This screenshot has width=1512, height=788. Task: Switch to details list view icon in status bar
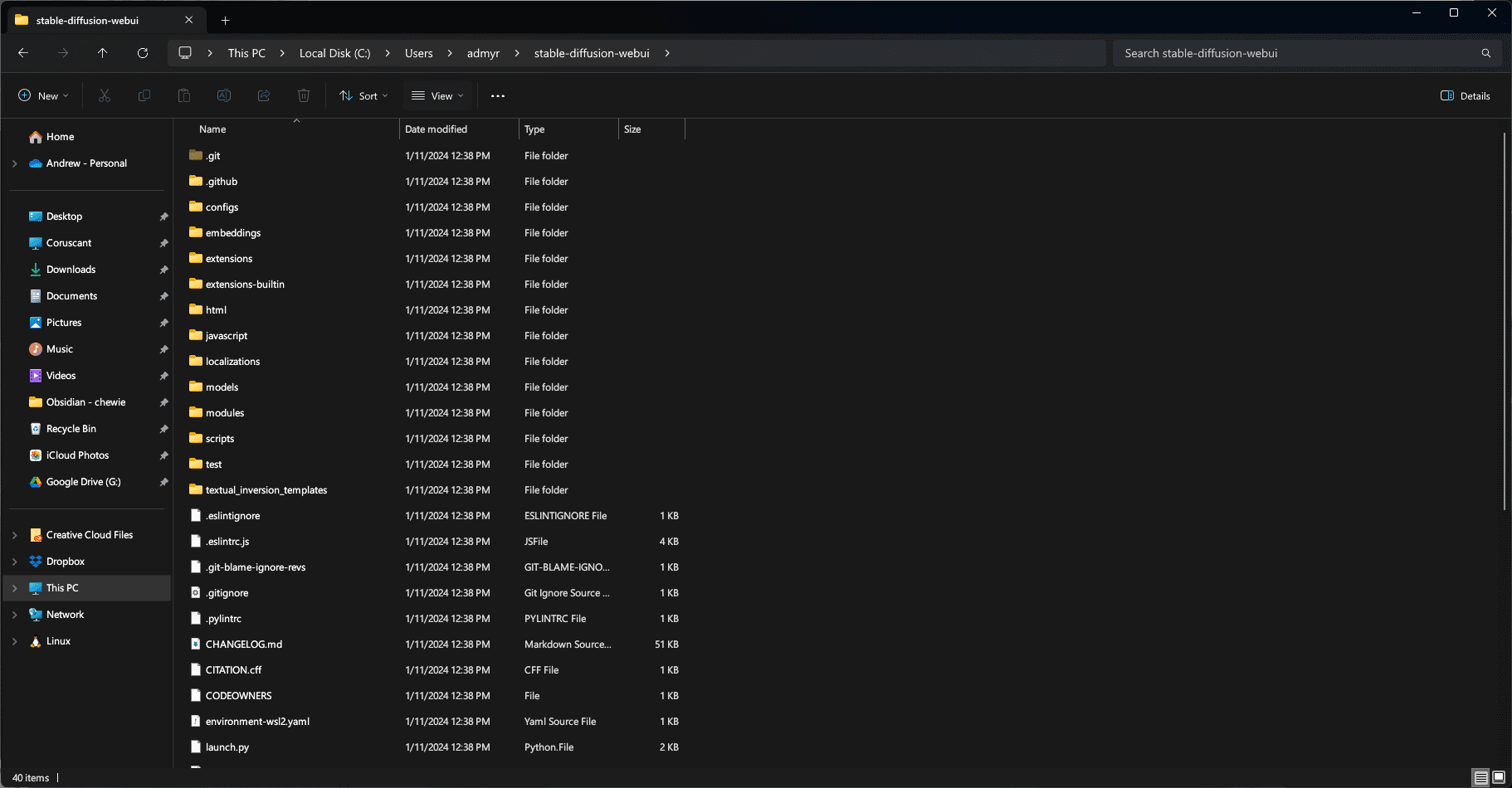click(1481, 778)
